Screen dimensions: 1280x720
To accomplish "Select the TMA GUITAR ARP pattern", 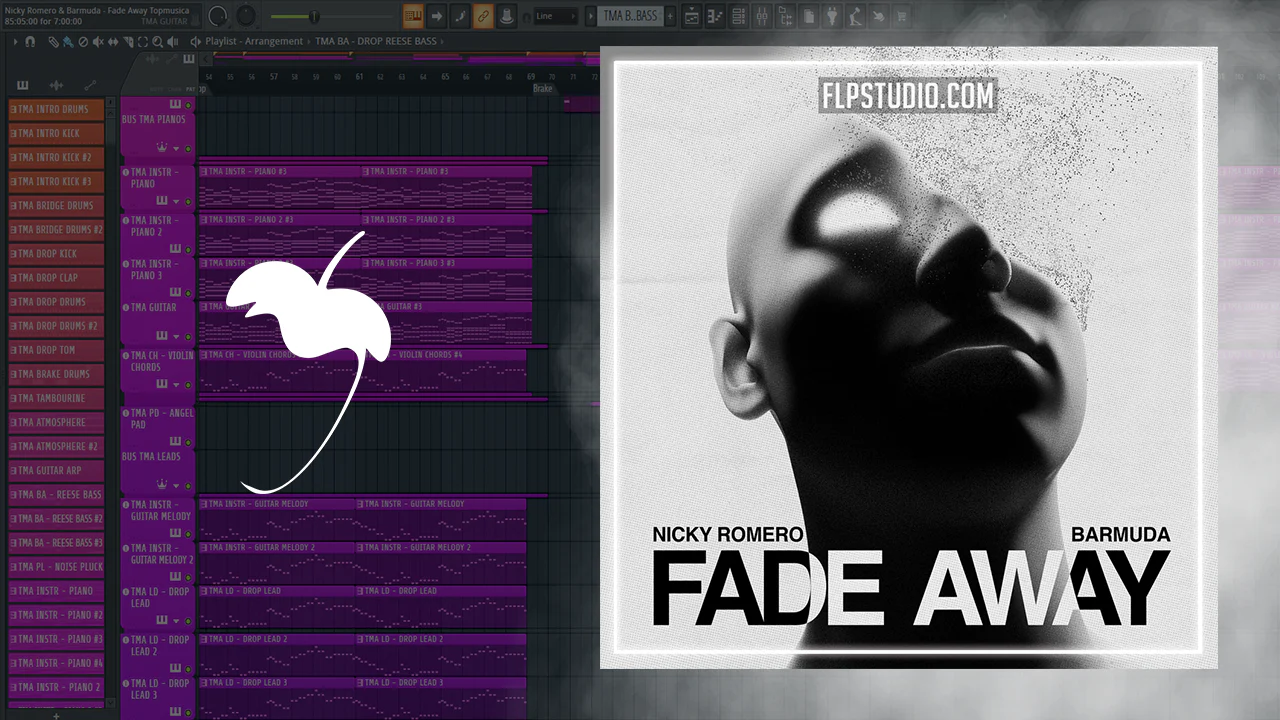I will point(56,470).
